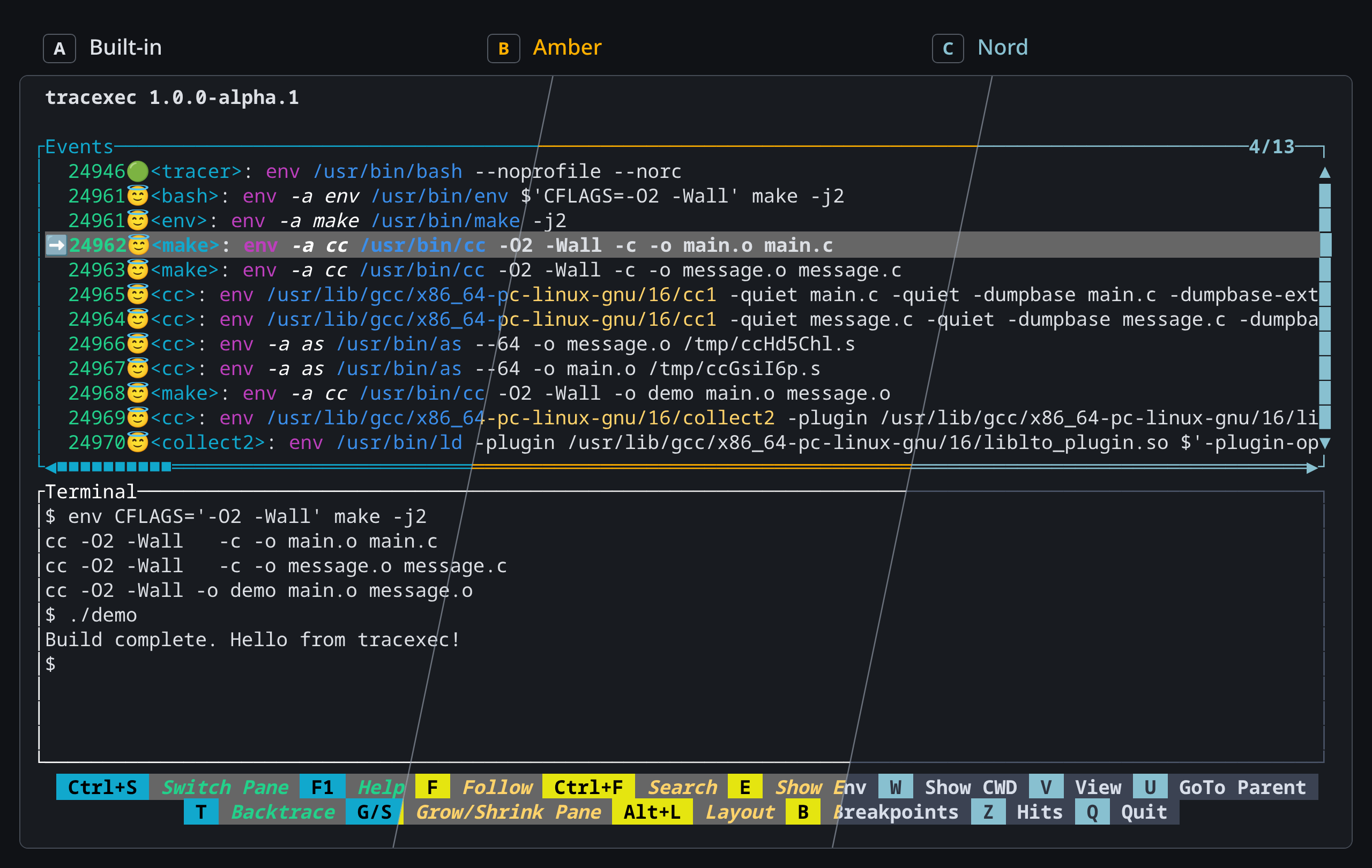Open Breakpoints from the key bar

896,812
